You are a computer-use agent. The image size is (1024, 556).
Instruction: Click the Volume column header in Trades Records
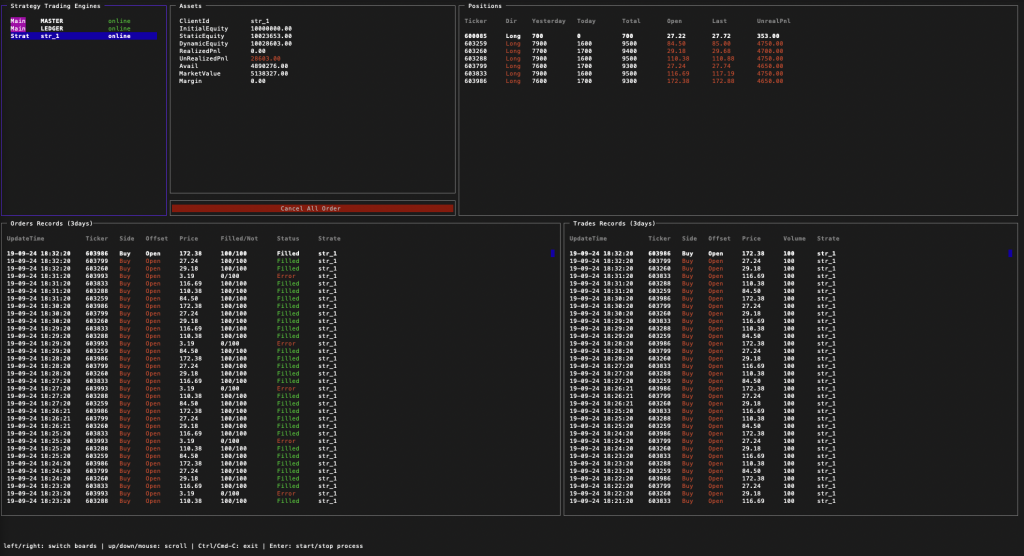(794, 238)
